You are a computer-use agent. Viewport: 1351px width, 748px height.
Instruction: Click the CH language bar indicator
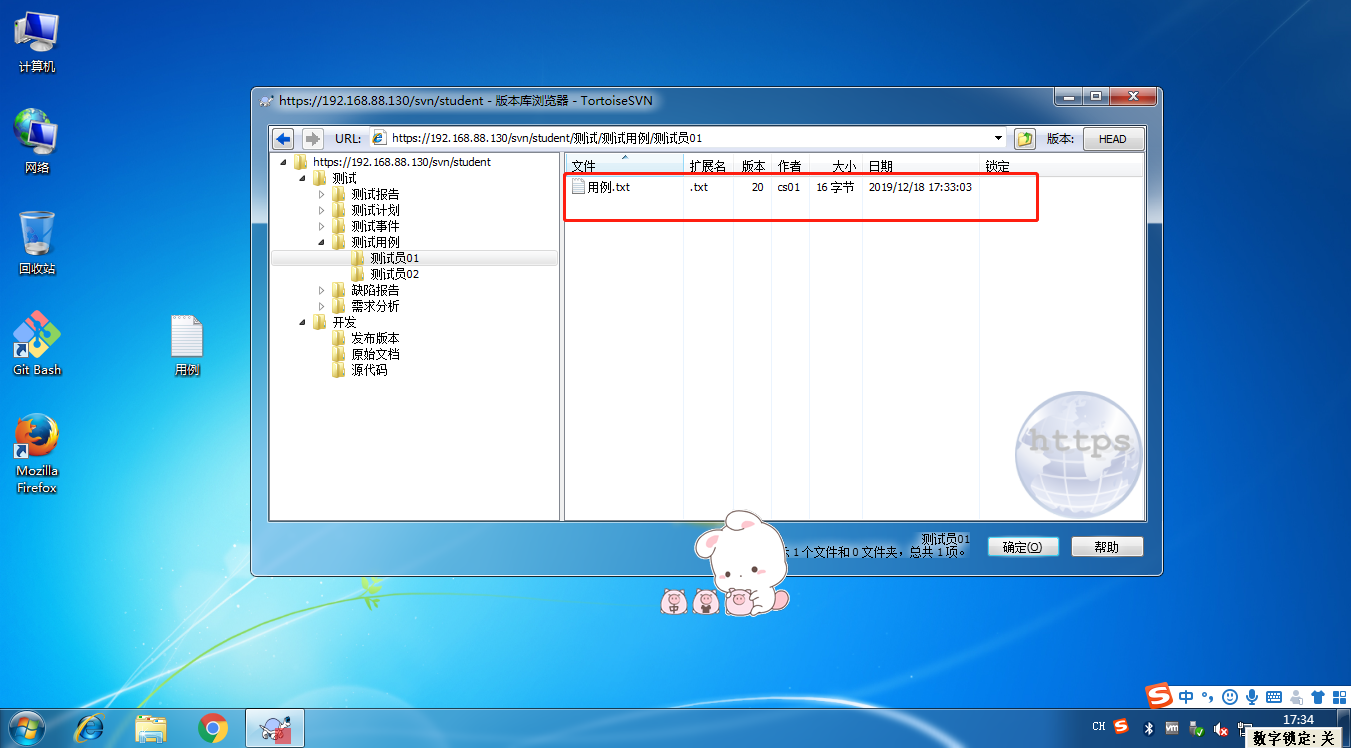(1099, 727)
